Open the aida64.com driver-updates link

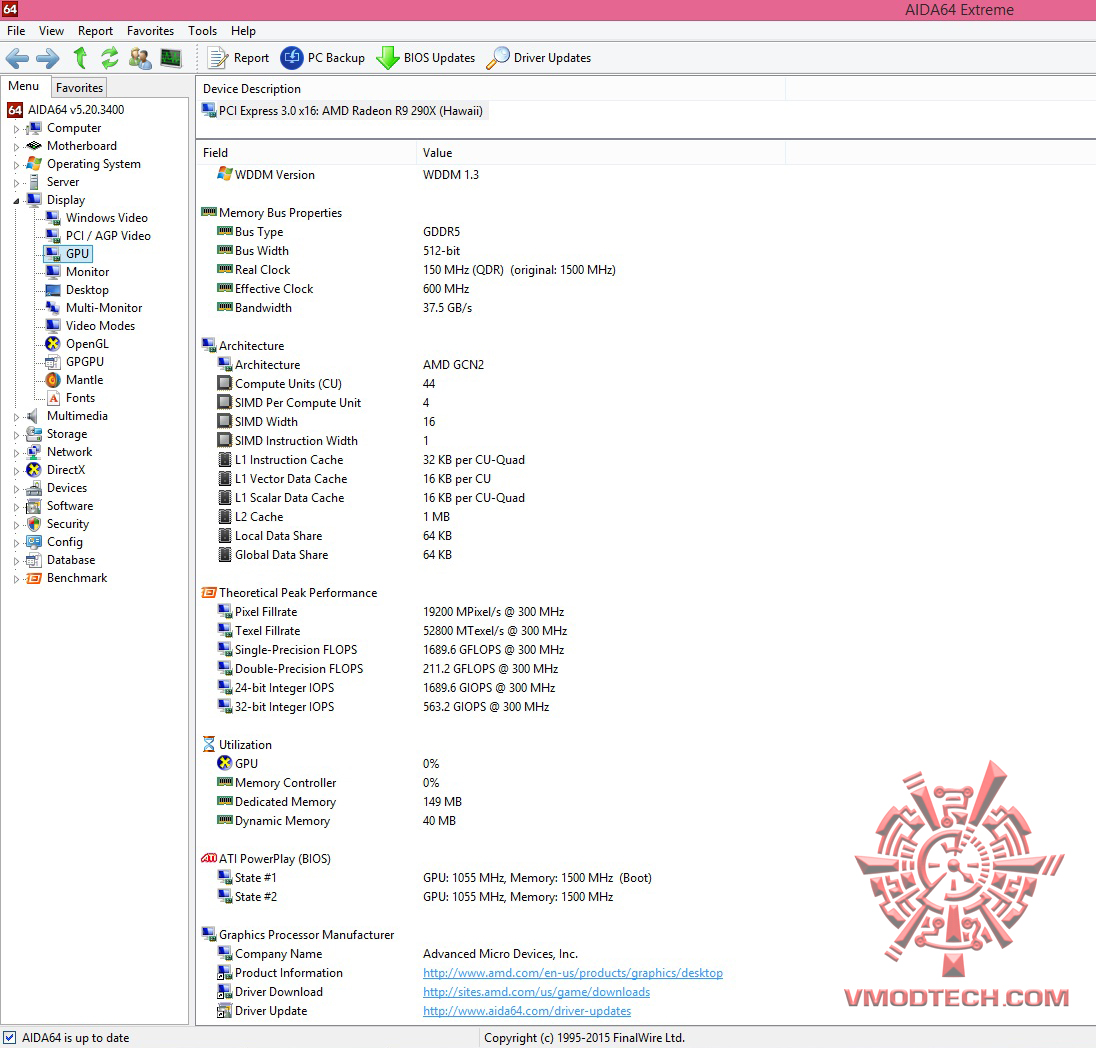526,1010
